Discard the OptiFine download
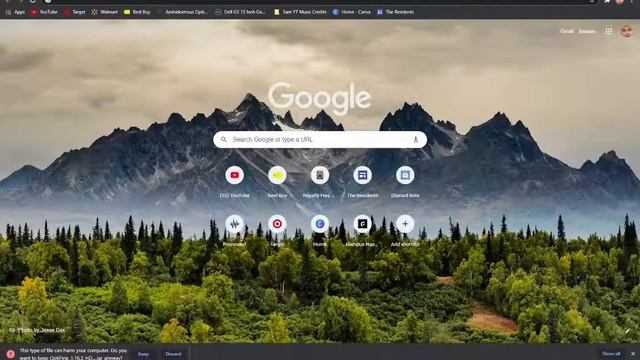 click(173, 354)
